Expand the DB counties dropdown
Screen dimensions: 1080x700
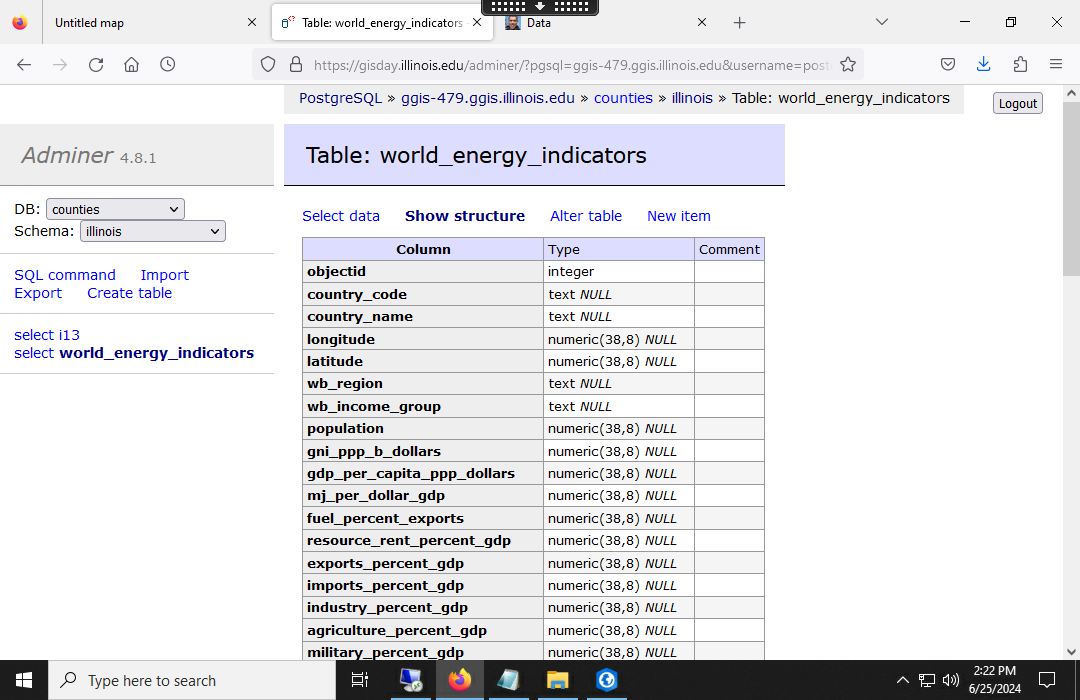tap(115, 209)
